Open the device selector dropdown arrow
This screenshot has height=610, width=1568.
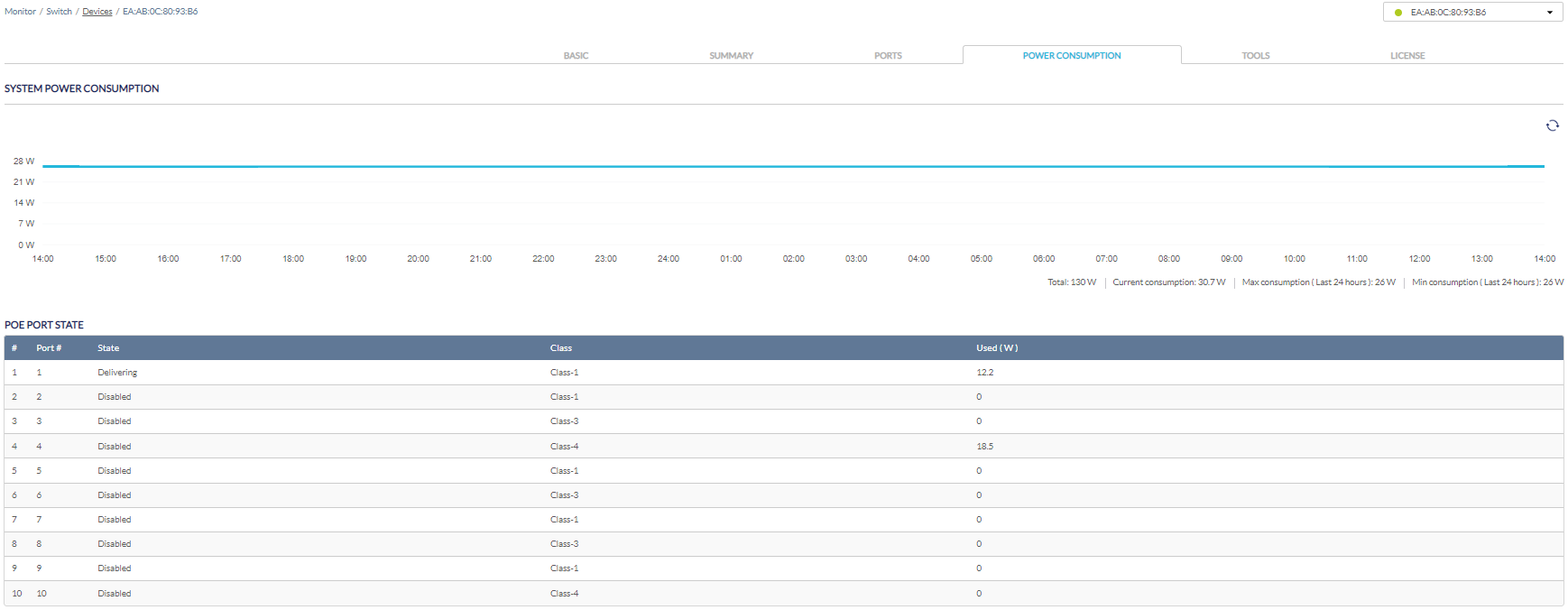pyautogui.click(x=1550, y=13)
